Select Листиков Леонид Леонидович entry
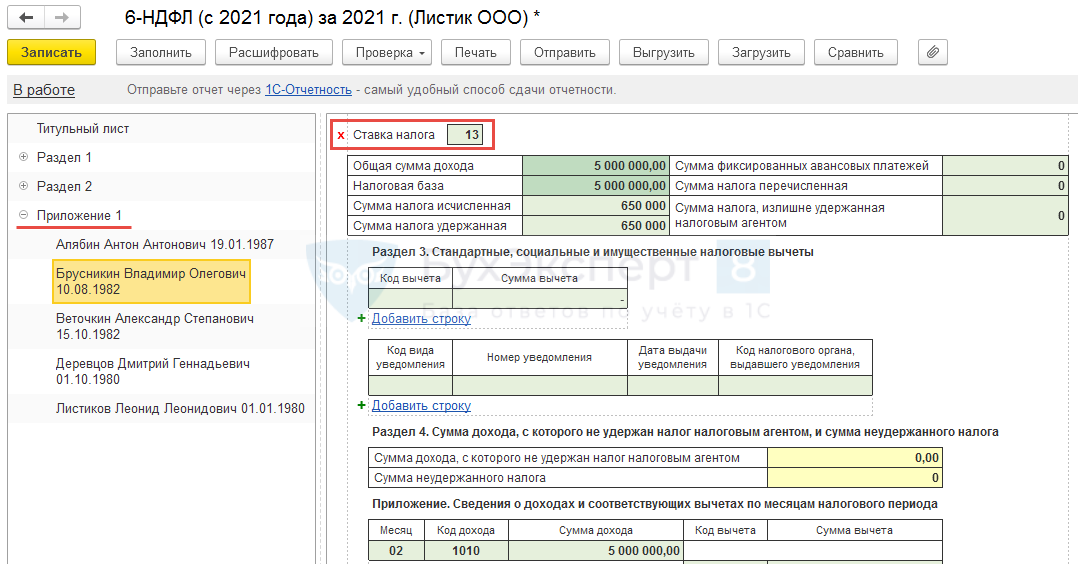 [180, 409]
